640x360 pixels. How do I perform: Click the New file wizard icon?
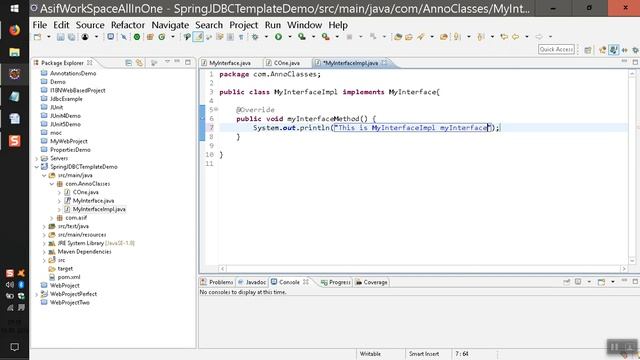(38, 37)
